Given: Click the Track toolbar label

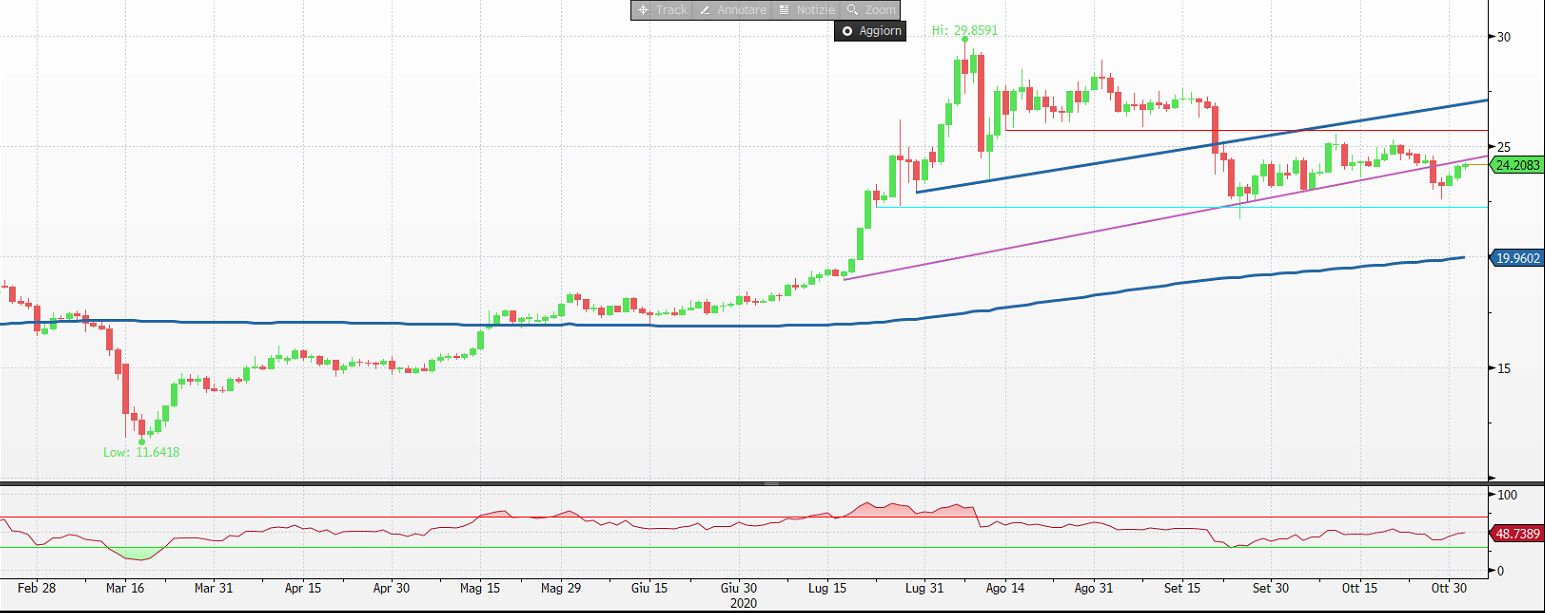Looking at the screenshot, I should (x=671, y=10).
